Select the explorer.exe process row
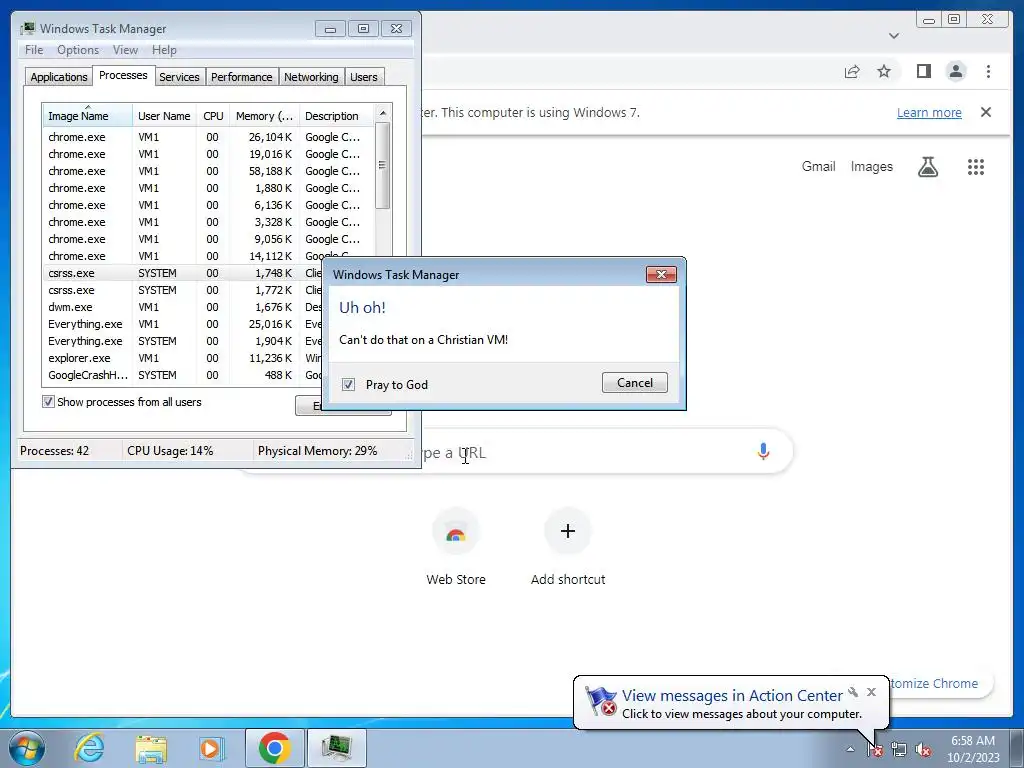 coord(183,358)
